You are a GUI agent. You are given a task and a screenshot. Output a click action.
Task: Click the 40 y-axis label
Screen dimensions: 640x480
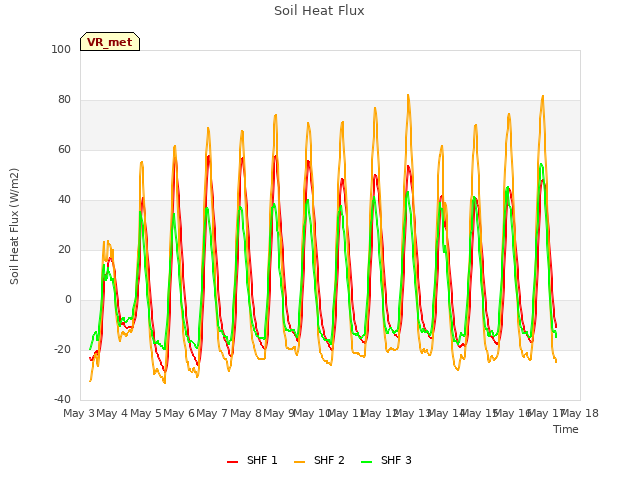pos(64,200)
